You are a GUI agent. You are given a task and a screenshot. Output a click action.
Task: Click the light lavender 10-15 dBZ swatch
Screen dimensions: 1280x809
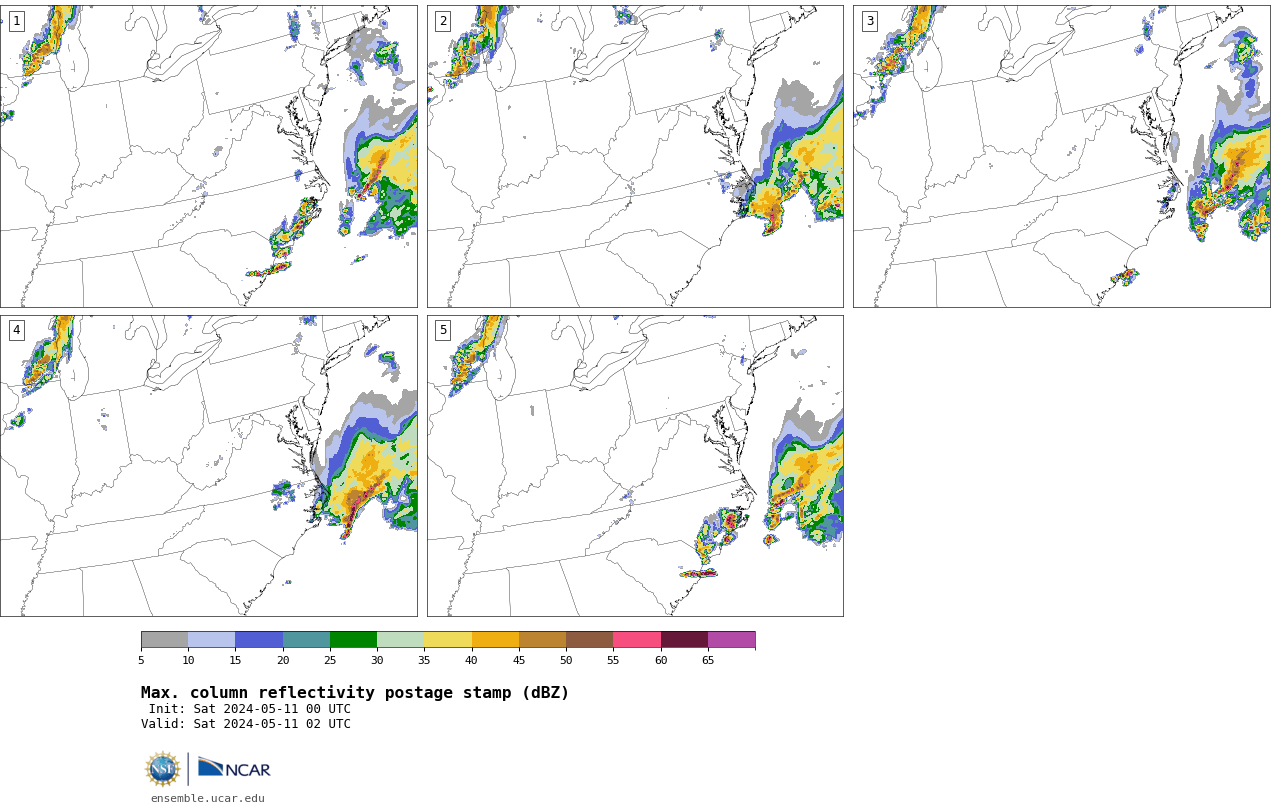(x=211, y=640)
